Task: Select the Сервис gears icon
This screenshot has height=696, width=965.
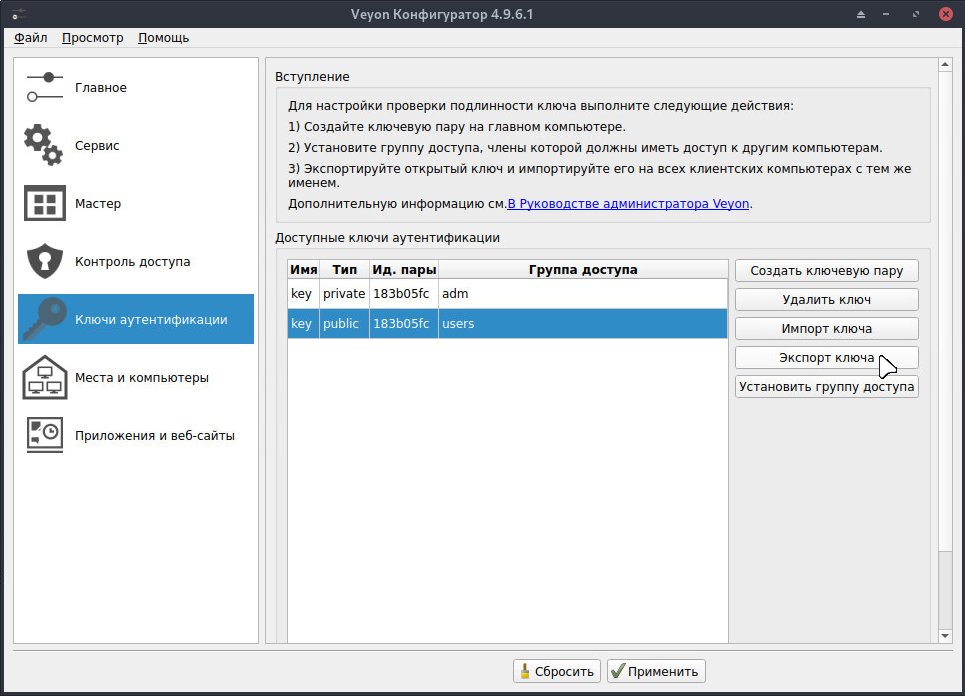Action: [x=45, y=145]
